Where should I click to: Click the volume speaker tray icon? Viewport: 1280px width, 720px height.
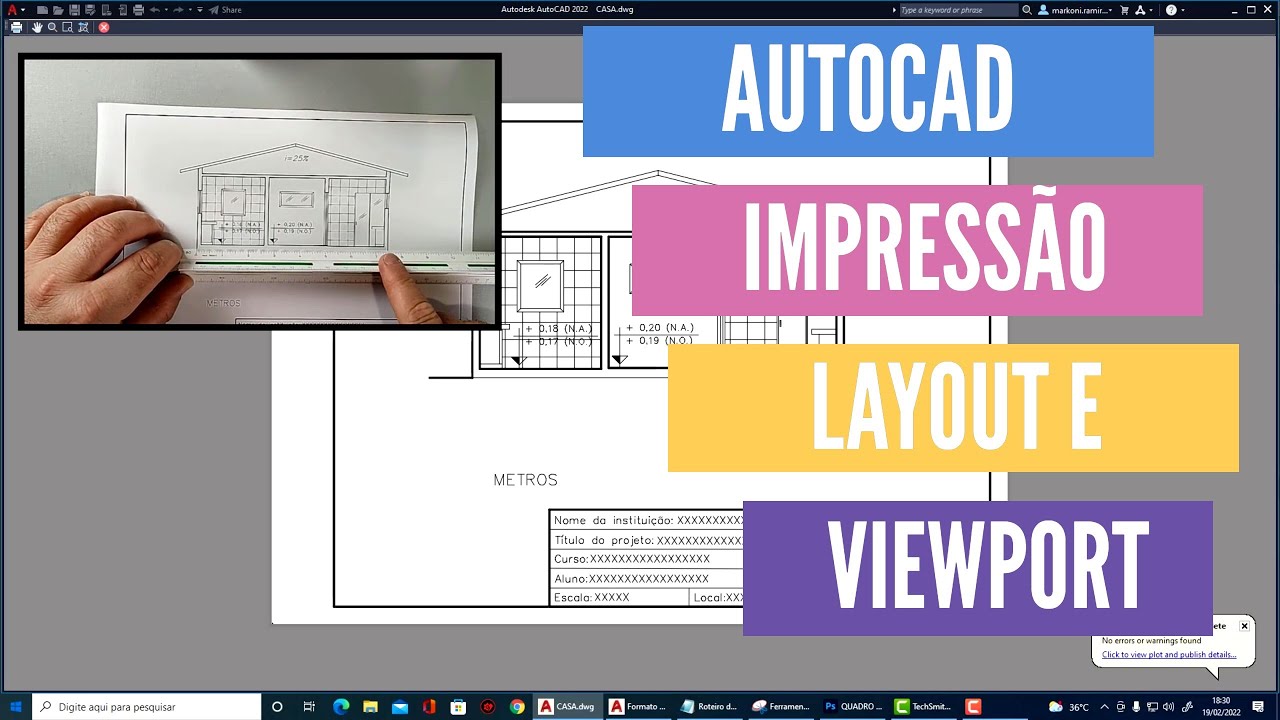pos(1168,707)
